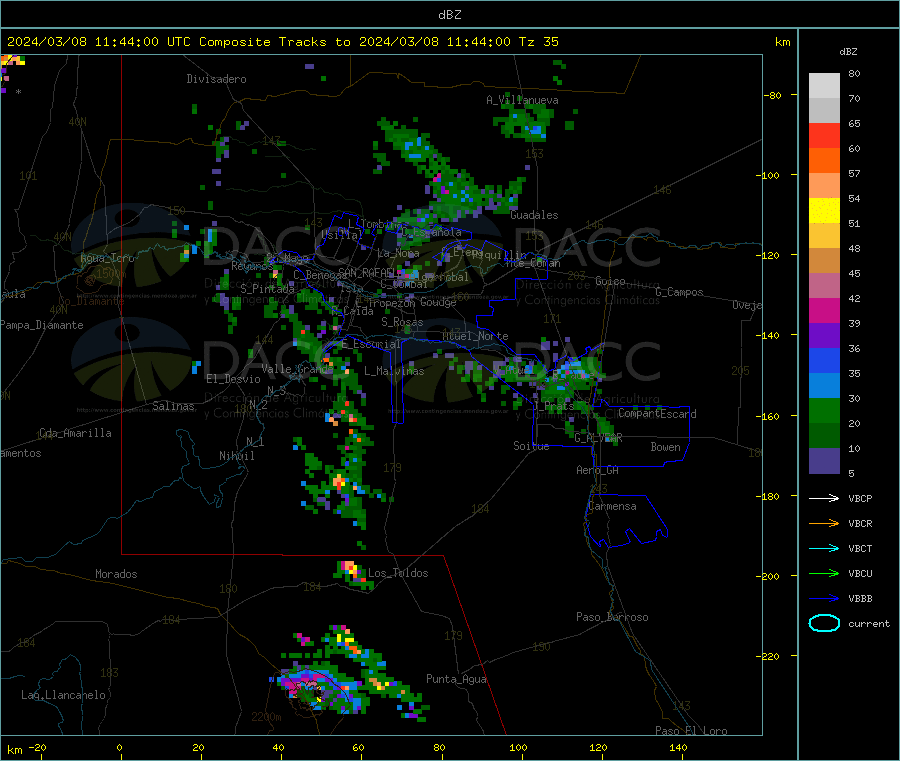Screen dimensions: 900x761
Task: Click the '0' tick on bottom axis
Action: 119,747
